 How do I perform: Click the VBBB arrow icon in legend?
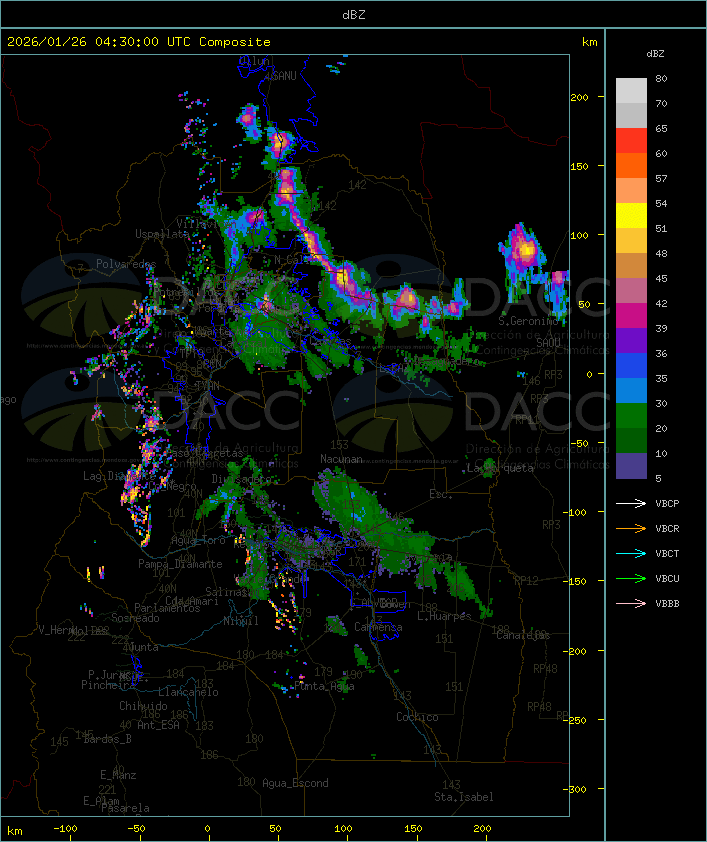pos(632,603)
